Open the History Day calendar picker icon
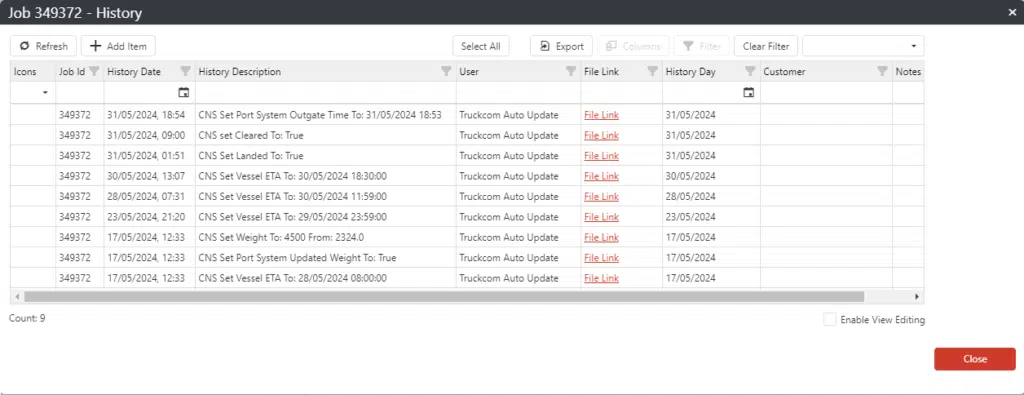This screenshot has width=1024, height=395. [x=749, y=93]
